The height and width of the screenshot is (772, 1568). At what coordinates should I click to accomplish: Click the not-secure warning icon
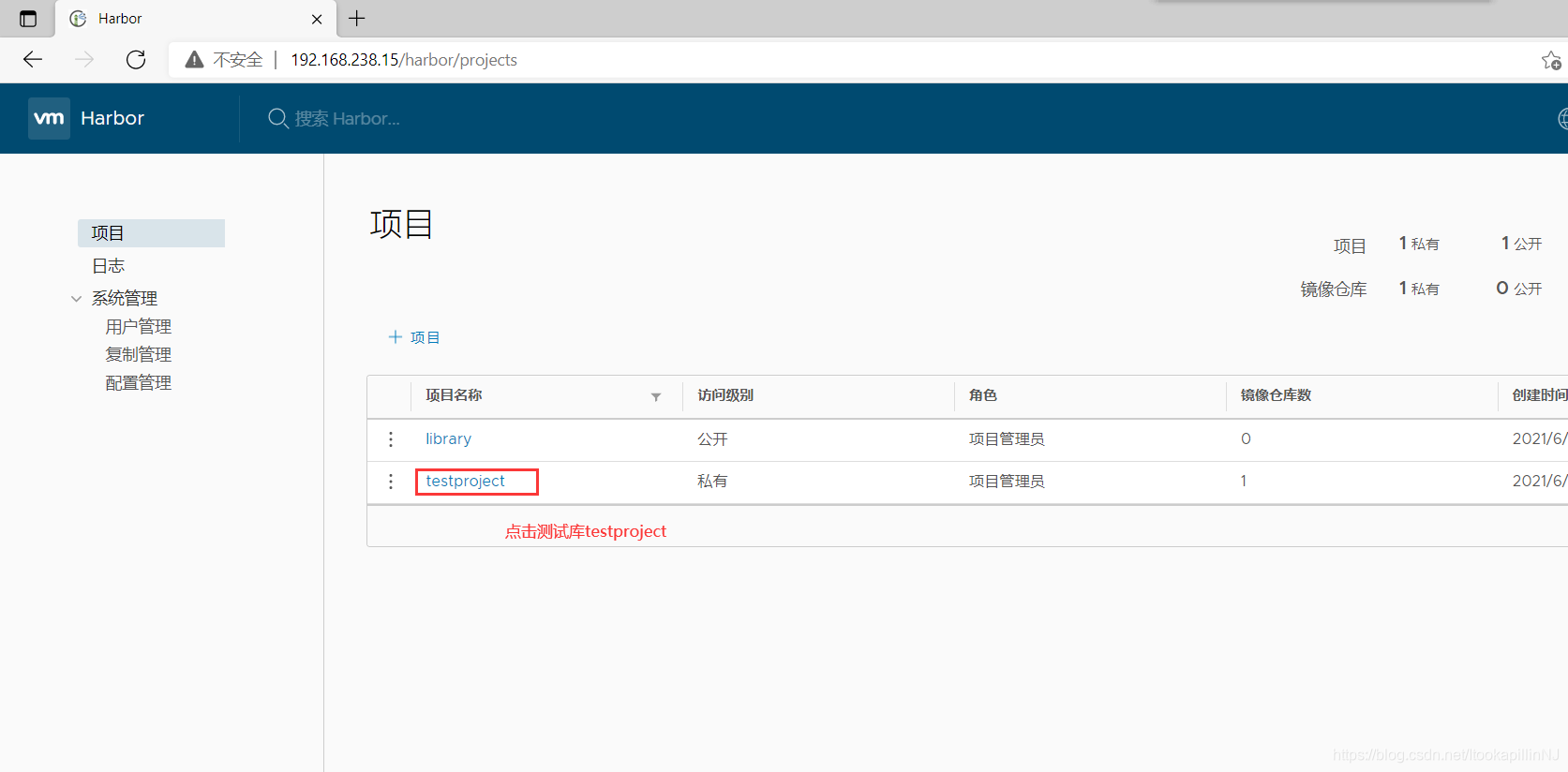click(194, 60)
